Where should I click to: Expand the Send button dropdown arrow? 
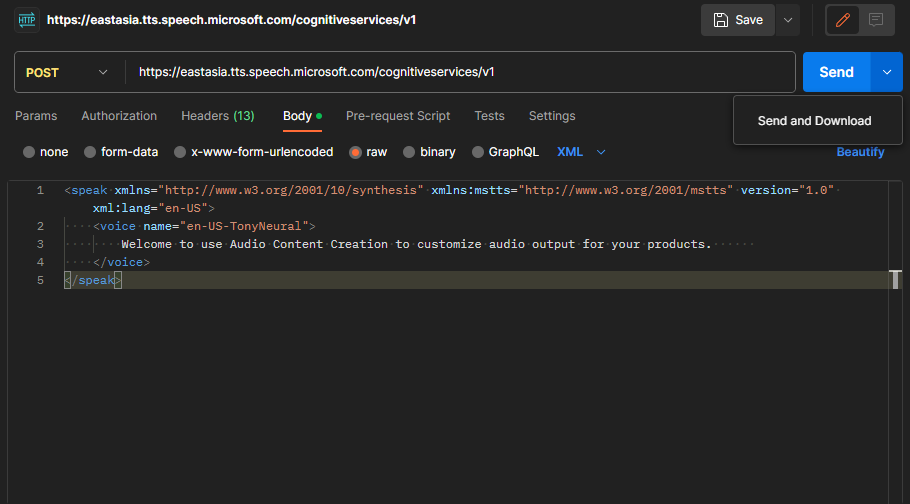click(x=887, y=72)
